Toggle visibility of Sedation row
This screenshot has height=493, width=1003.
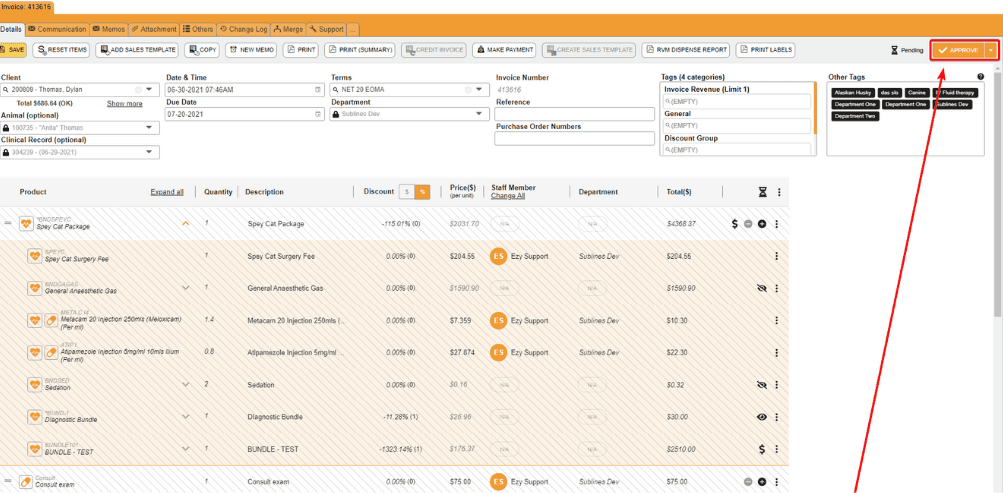(761, 385)
